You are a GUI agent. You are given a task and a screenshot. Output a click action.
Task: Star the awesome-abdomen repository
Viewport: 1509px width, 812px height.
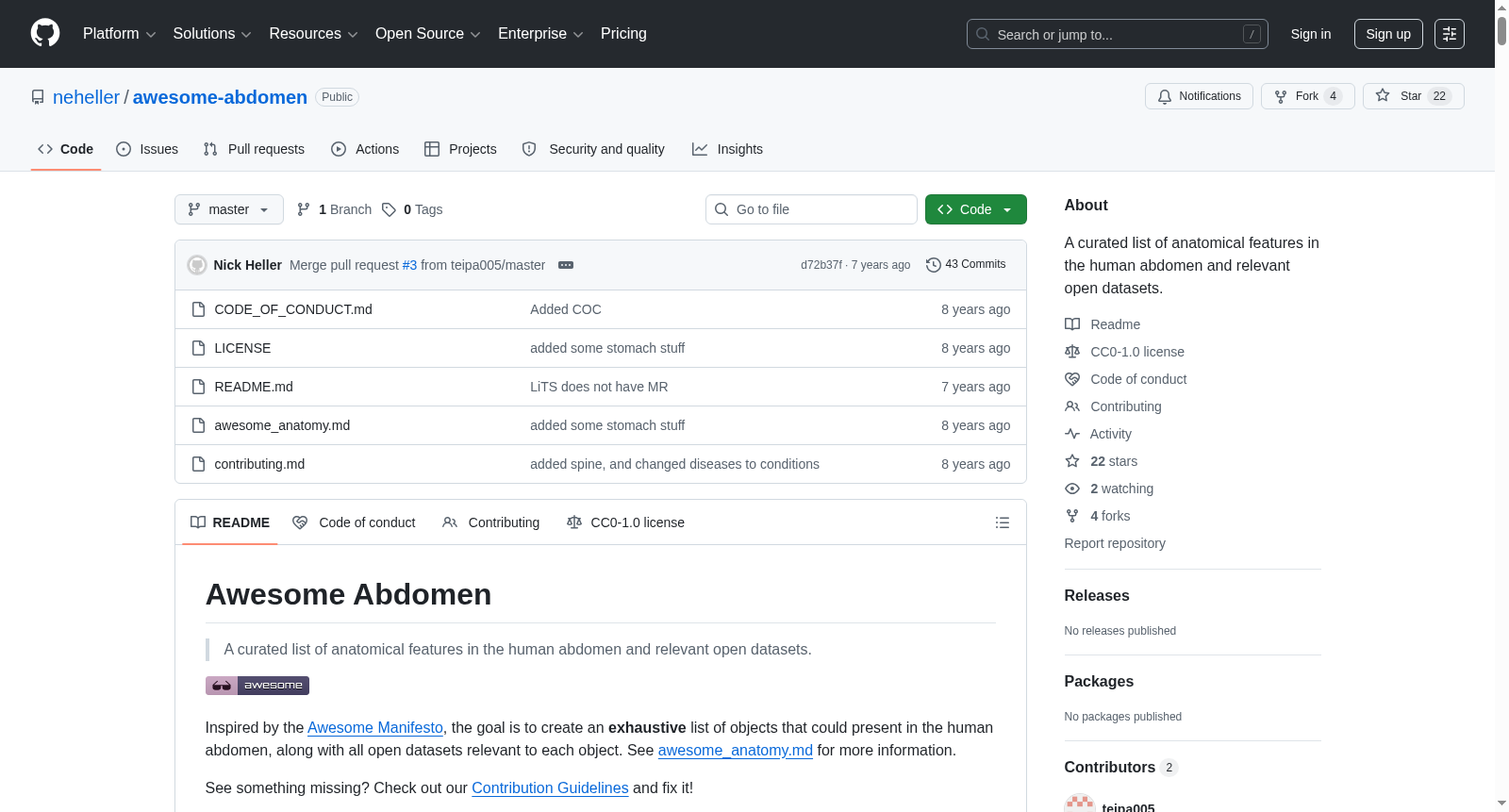pyautogui.click(x=1413, y=96)
